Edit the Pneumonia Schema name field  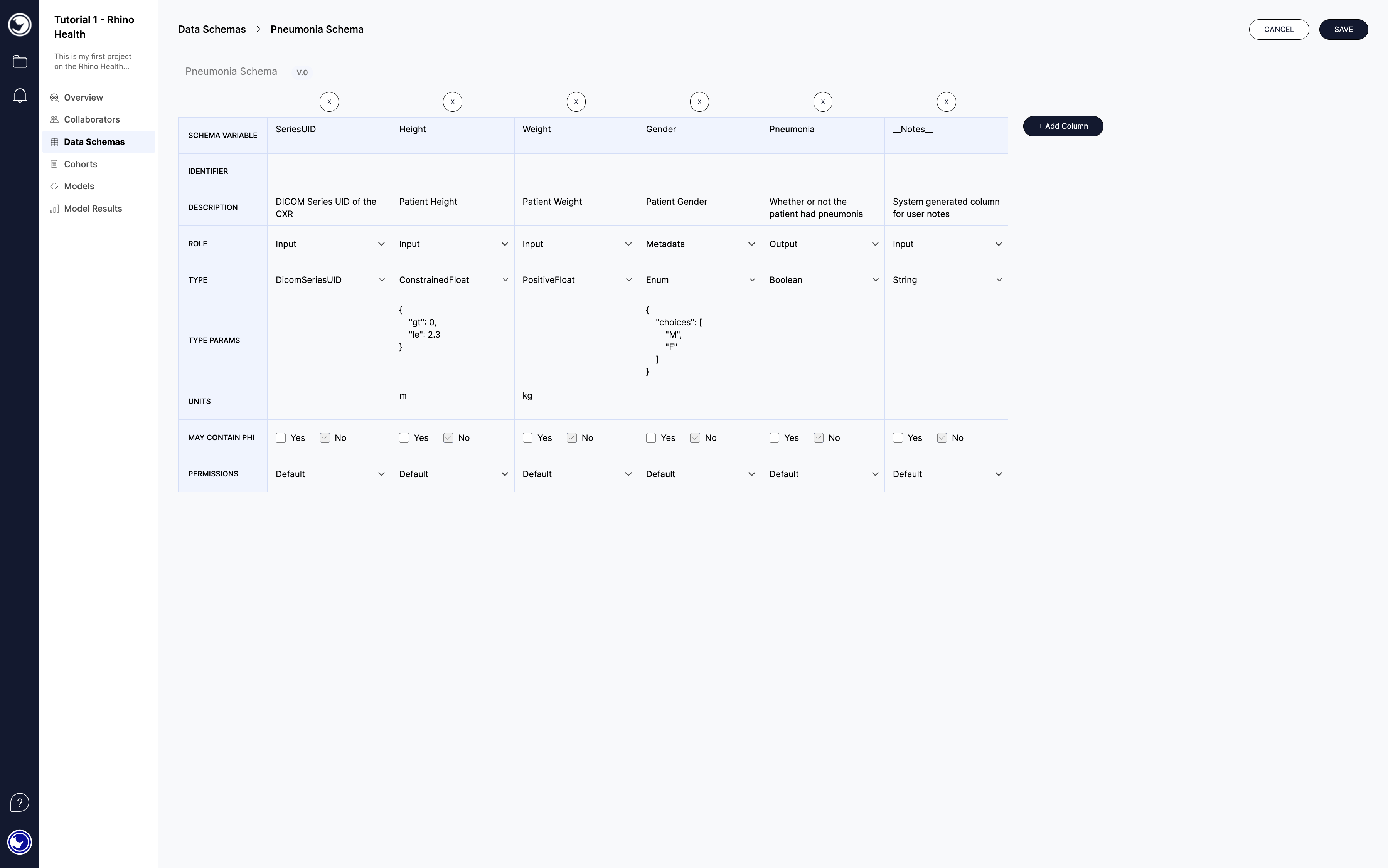(x=231, y=72)
